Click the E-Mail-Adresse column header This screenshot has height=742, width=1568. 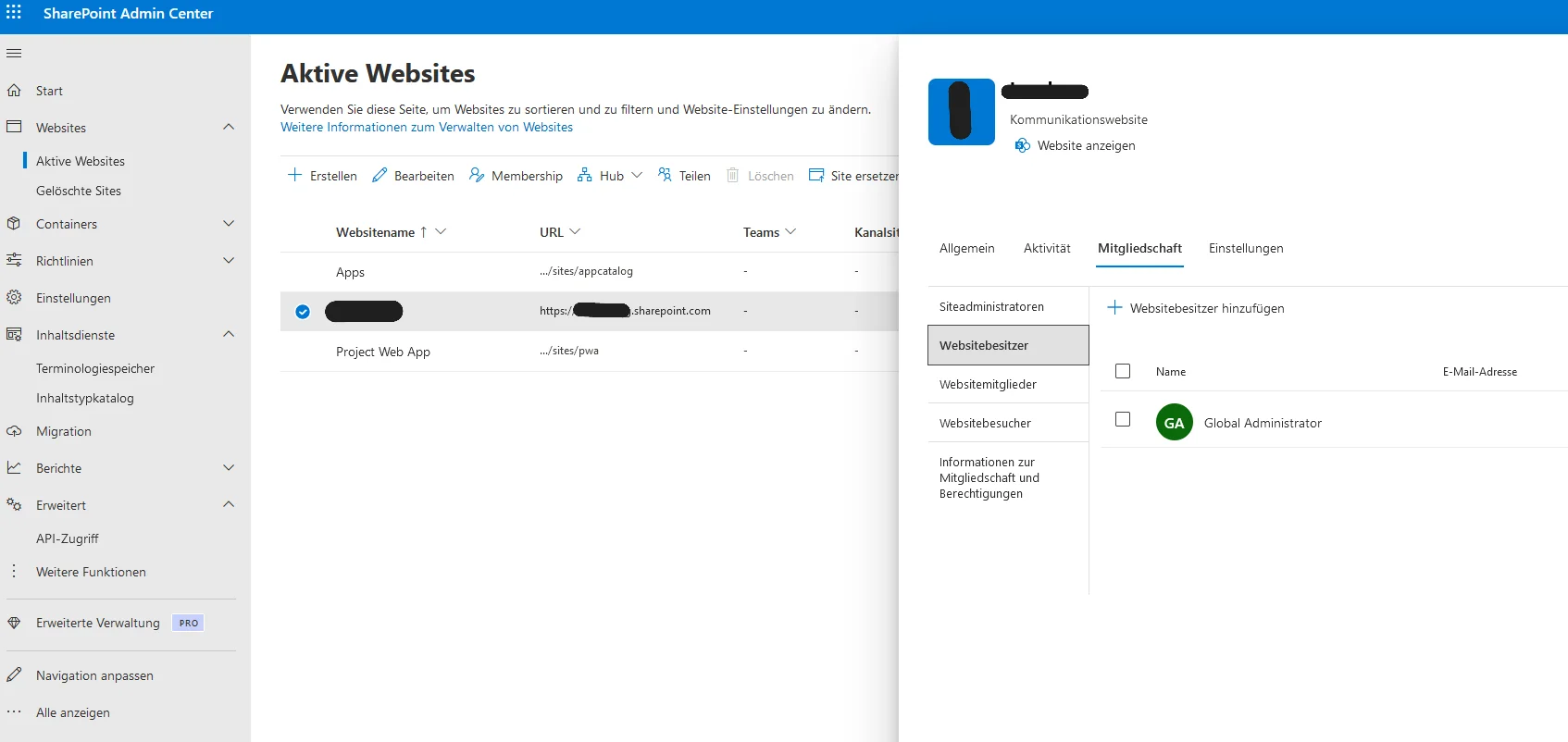pyautogui.click(x=1479, y=372)
